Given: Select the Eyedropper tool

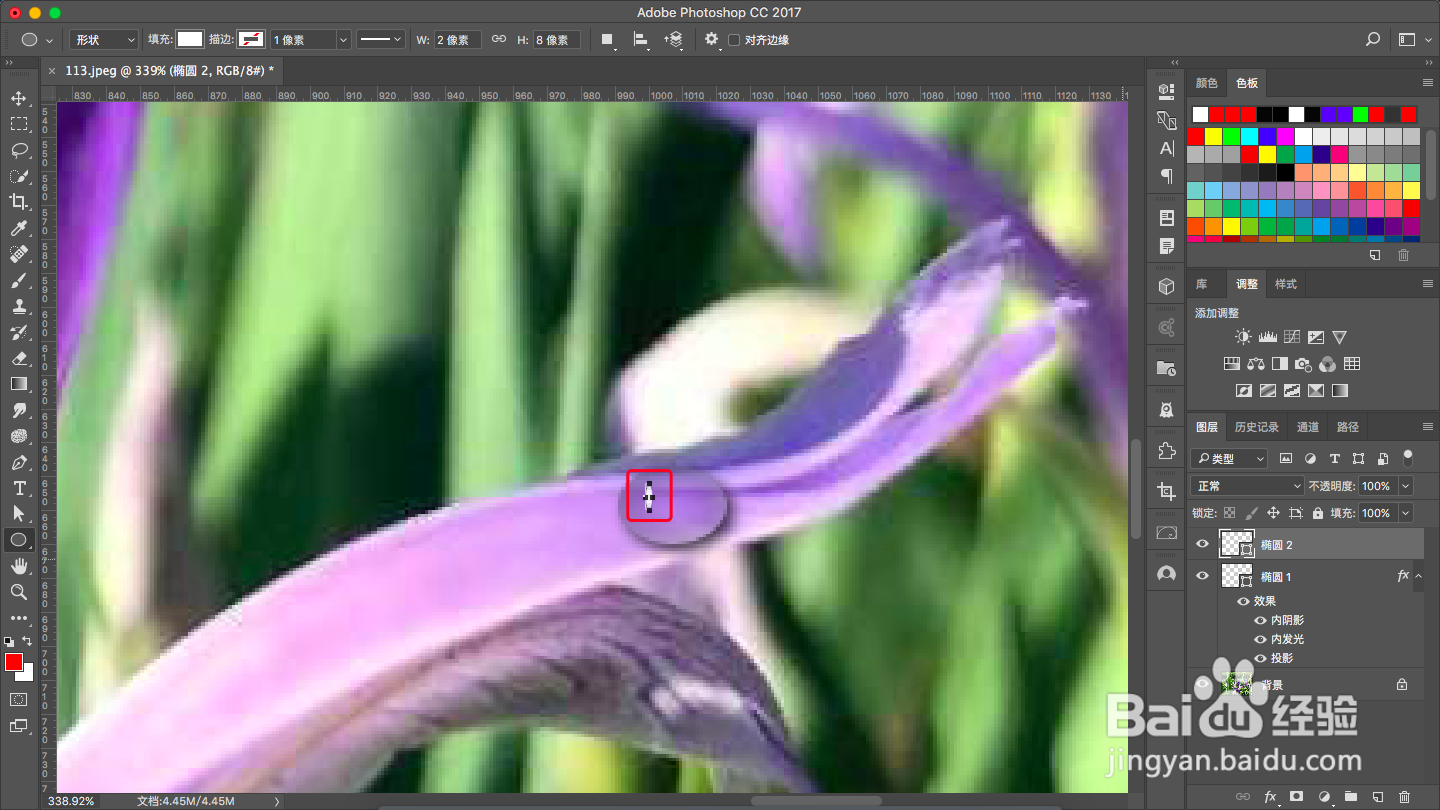Looking at the screenshot, I should tap(19, 228).
